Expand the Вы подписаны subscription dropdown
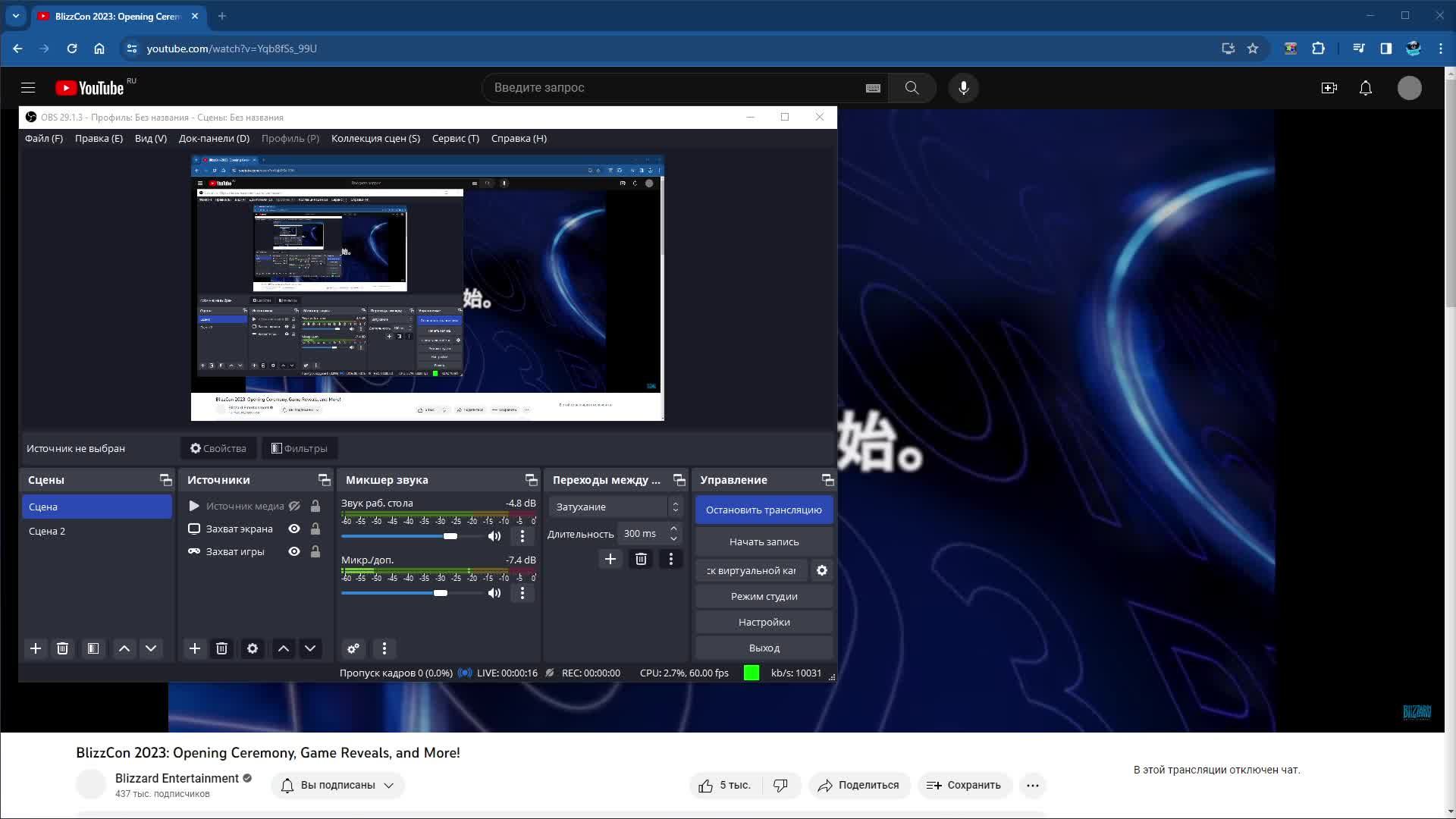1456x819 pixels. click(x=337, y=785)
